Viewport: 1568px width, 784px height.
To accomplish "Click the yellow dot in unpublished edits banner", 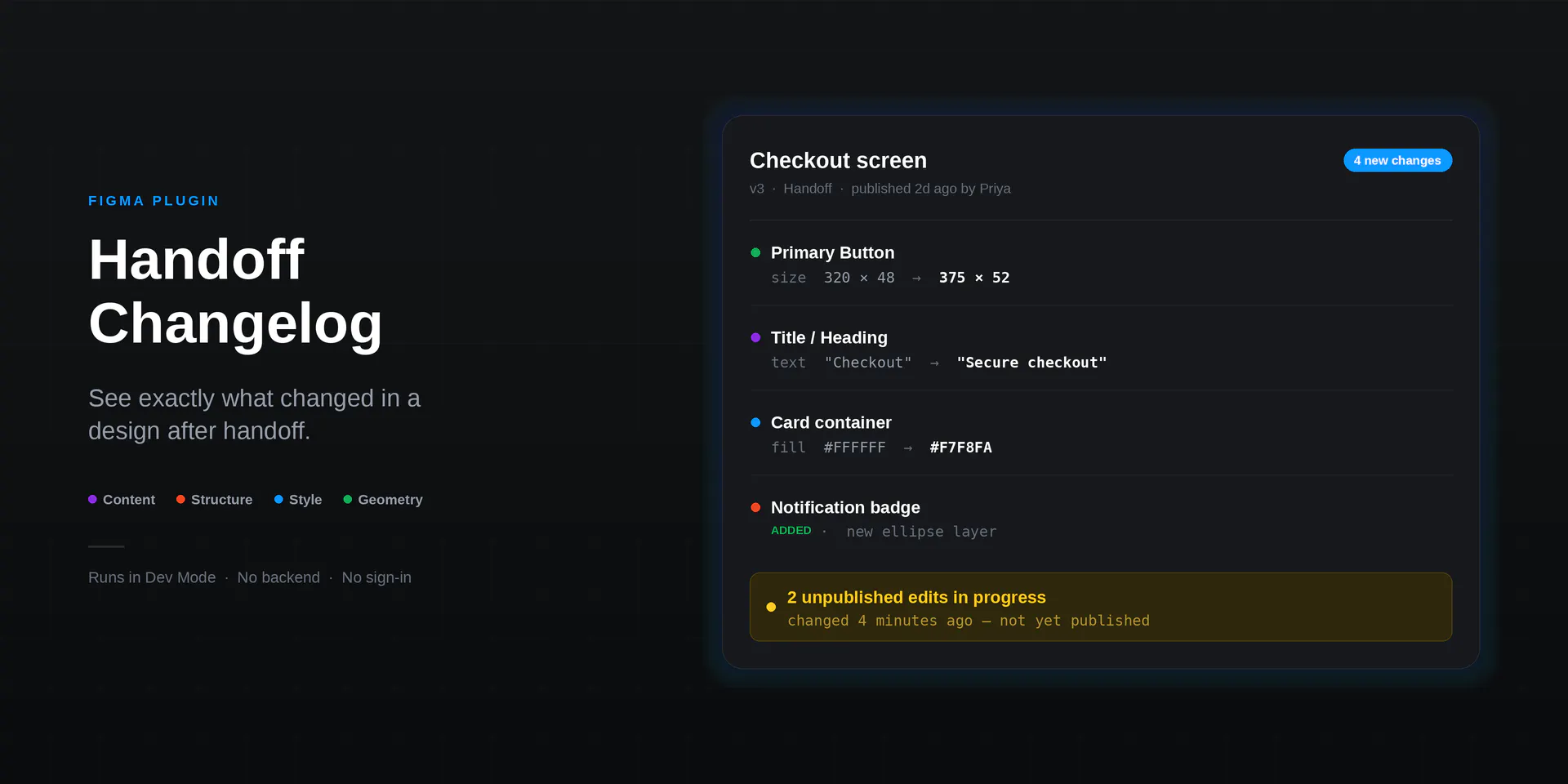I will pyautogui.click(x=771, y=607).
